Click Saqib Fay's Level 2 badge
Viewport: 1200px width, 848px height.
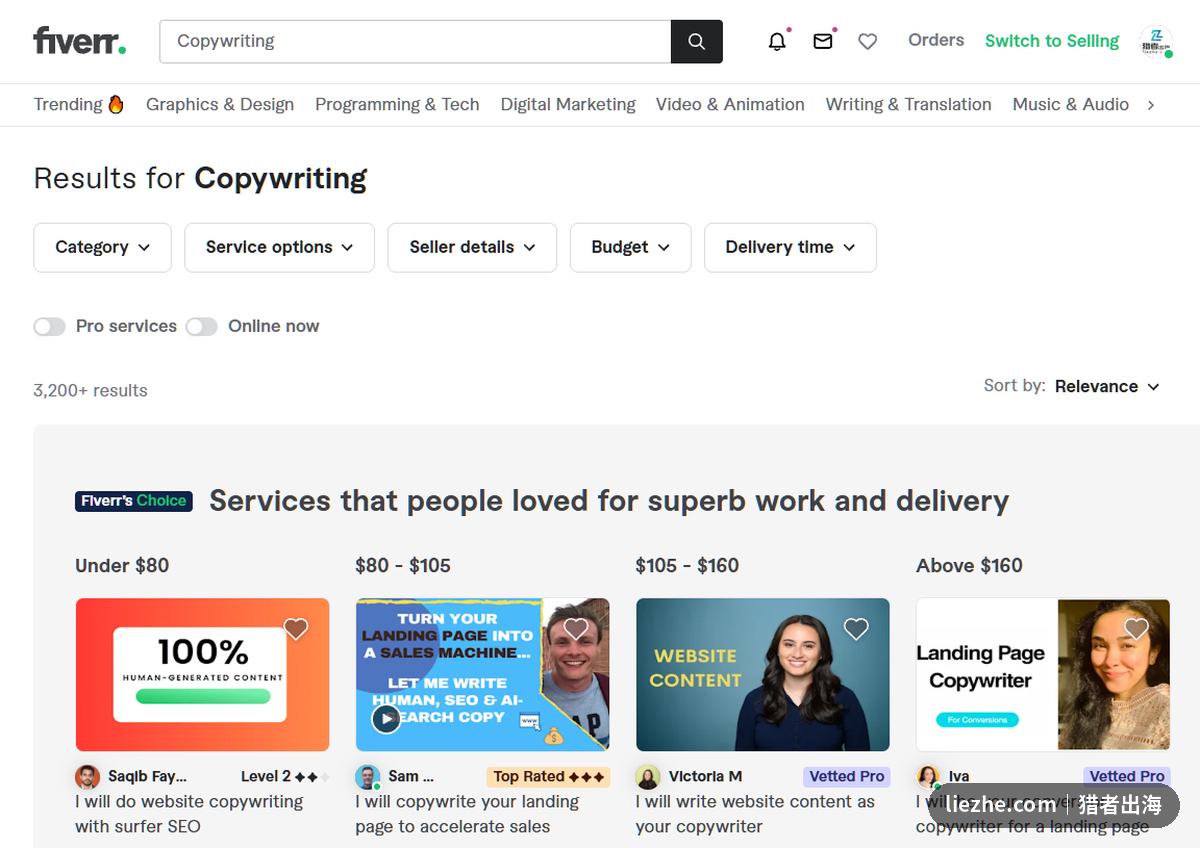tap(285, 776)
